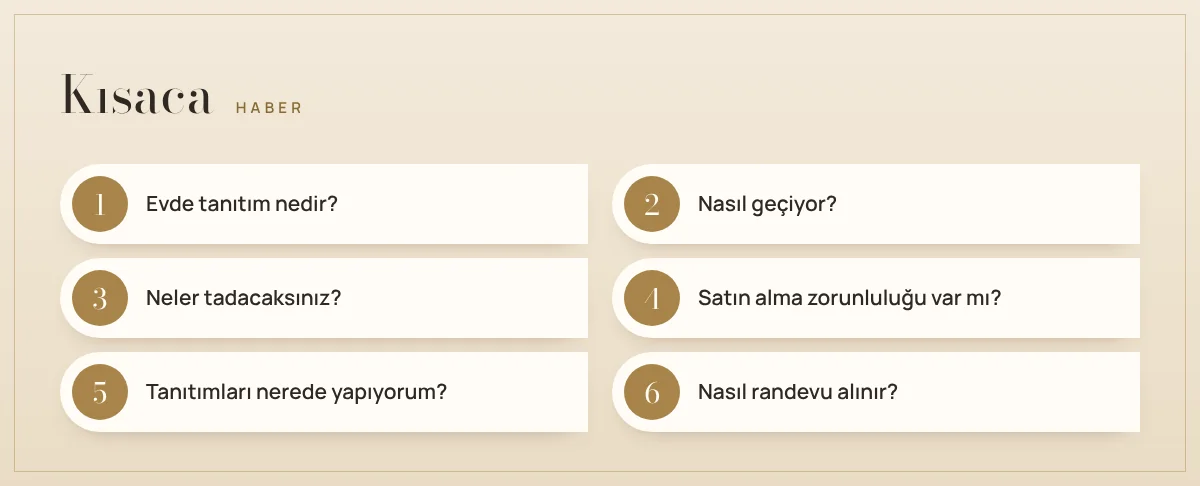Viewport: 1200px width, 486px height.
Task: Open 'Nasıl geçiyor?' link
Action: [767, 204]
